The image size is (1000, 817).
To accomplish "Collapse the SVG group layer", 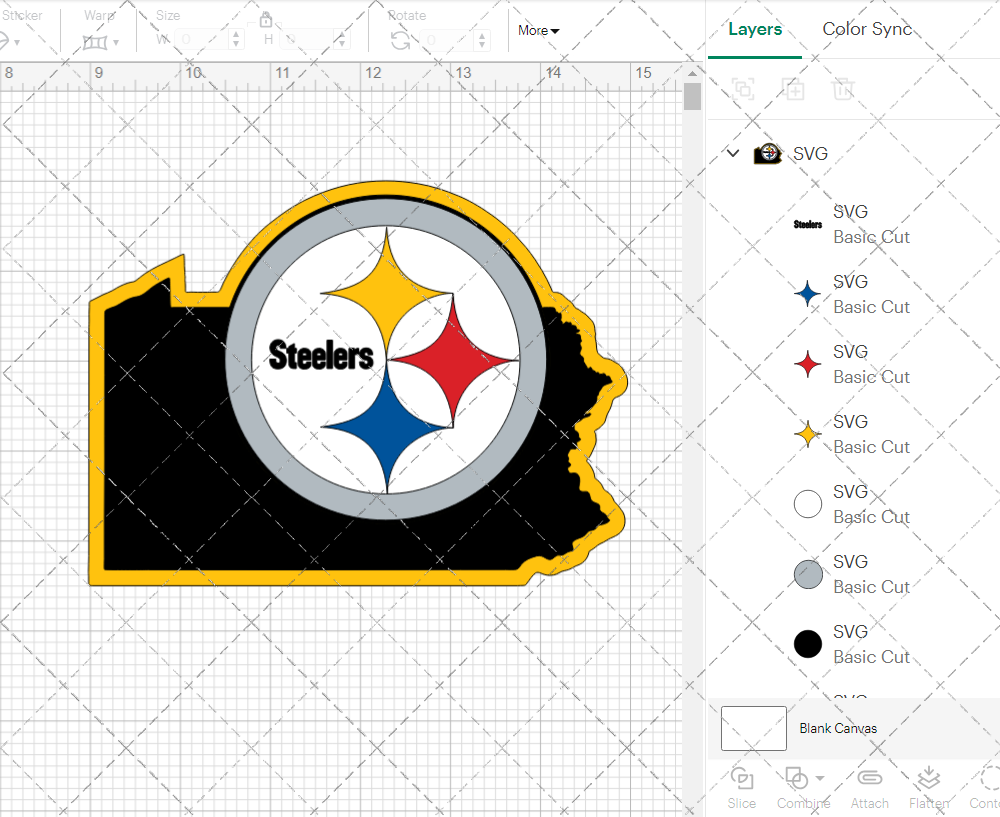I will tap(733, 153).
